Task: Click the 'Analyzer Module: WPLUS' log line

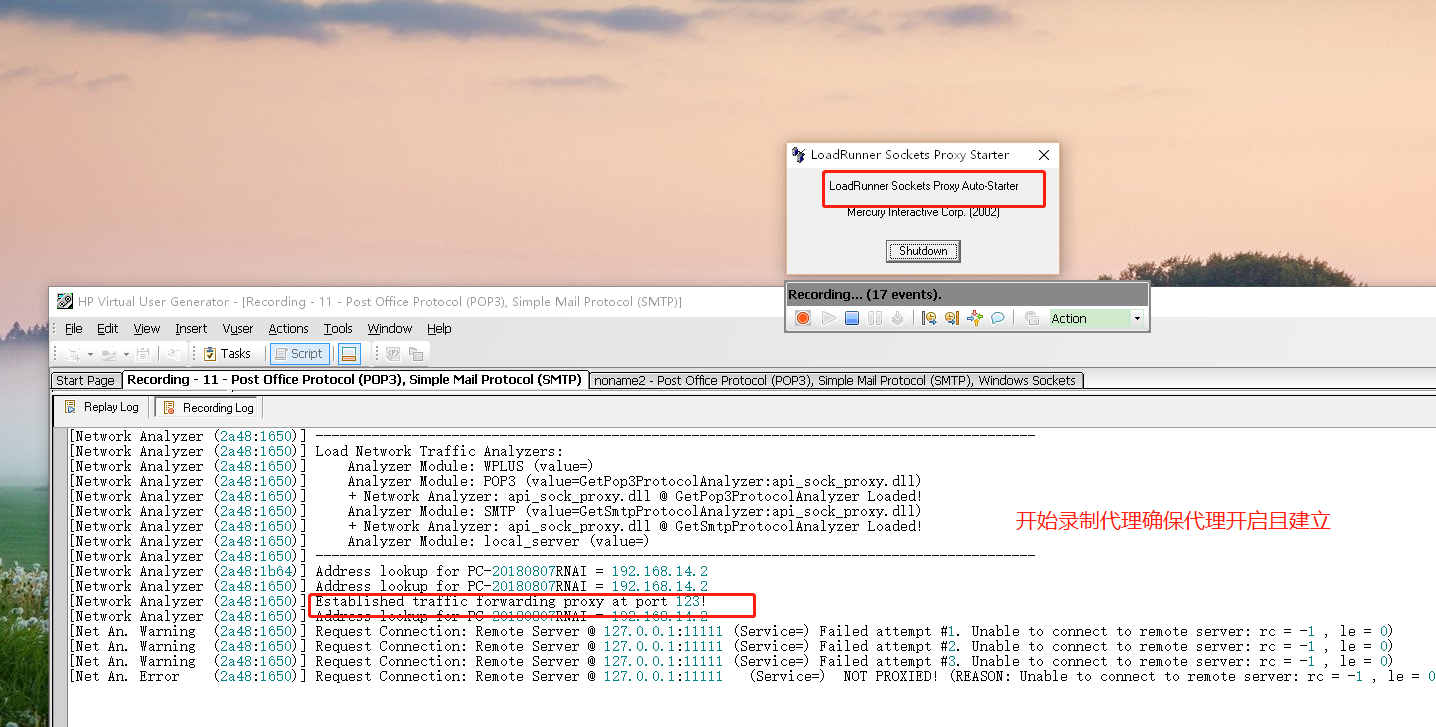Action: pyautogui.click(x=470, y=466)
